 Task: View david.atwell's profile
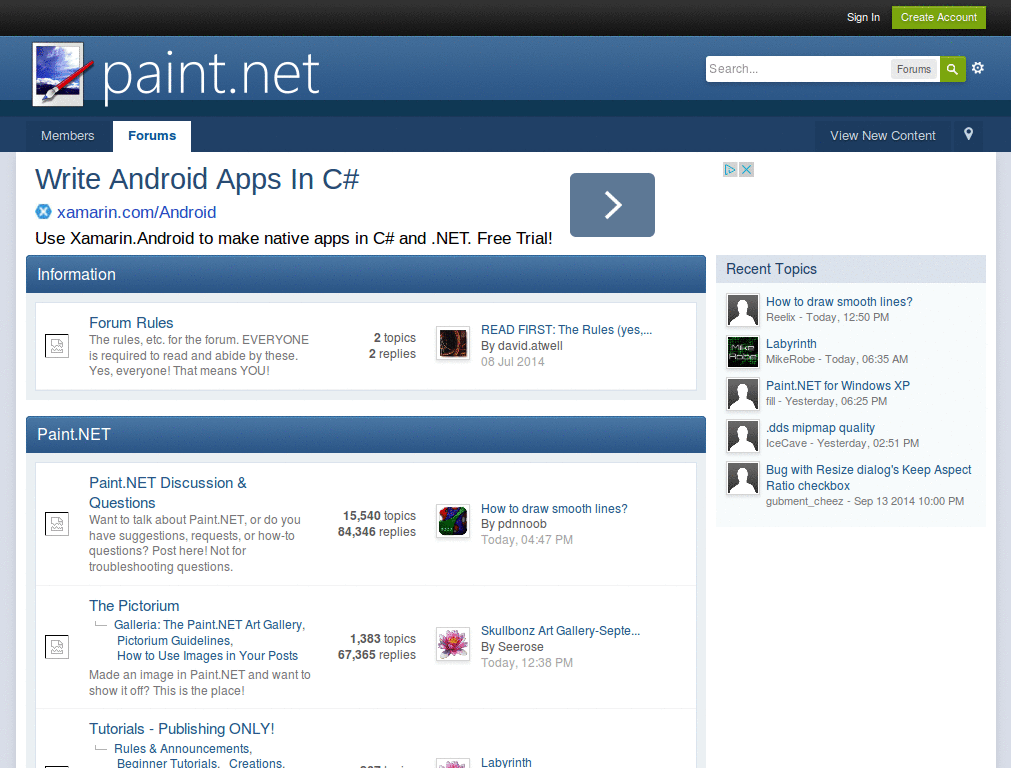(x=530, y=346)
